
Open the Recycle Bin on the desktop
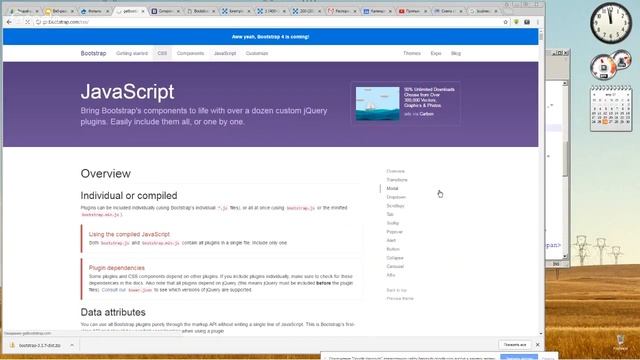pyautogui.click(x=620, y=342)
